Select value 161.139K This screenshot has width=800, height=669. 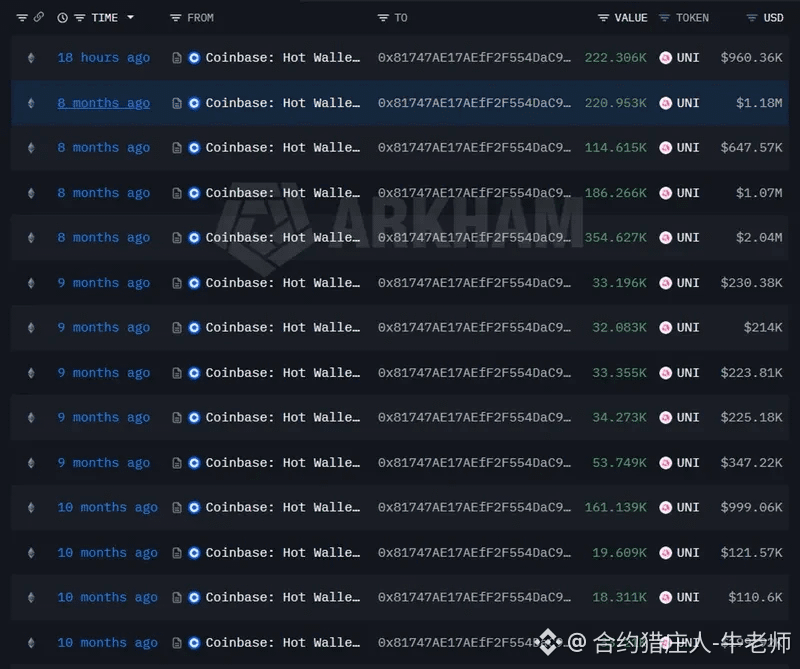point(615,507)
